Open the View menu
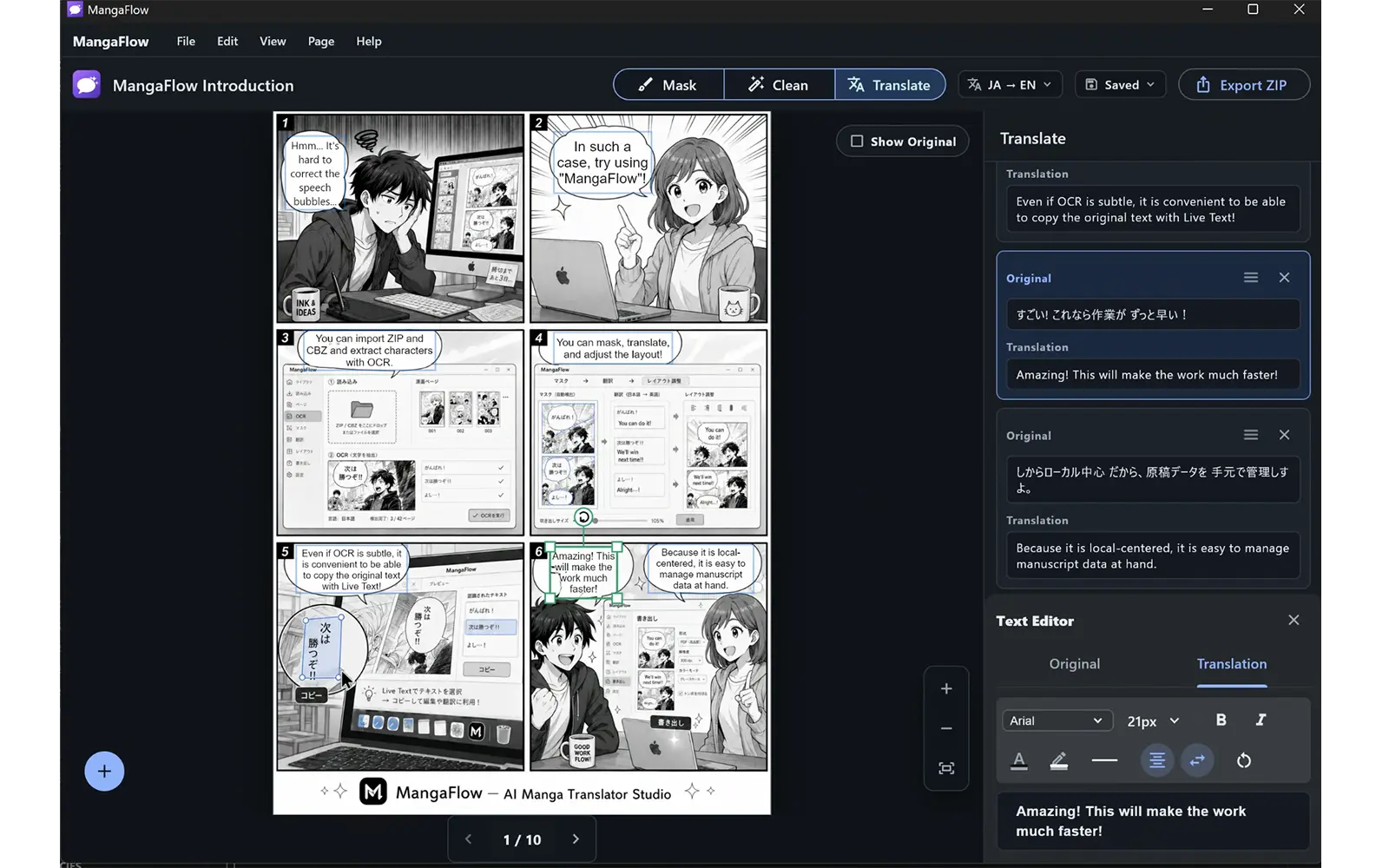Image resolution: width=1389 pixels, height=868 pixels. [273, 41]
